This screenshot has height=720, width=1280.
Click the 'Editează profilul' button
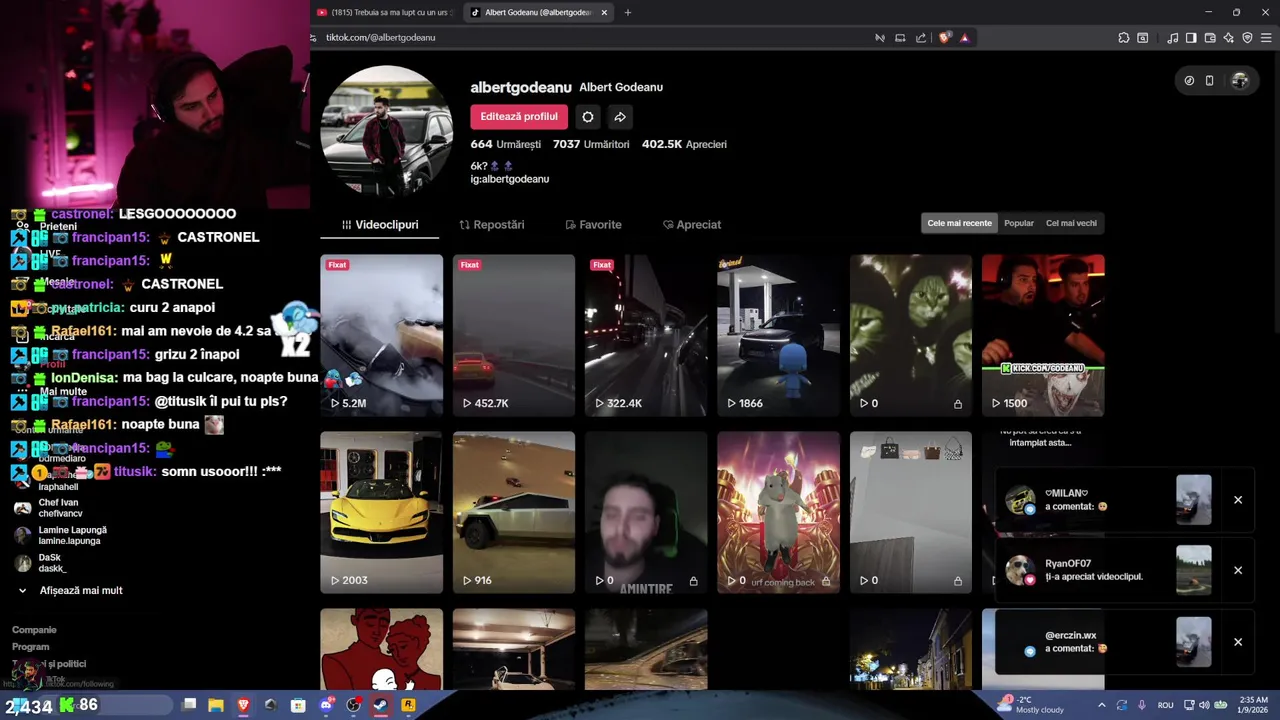coord(519,117)
